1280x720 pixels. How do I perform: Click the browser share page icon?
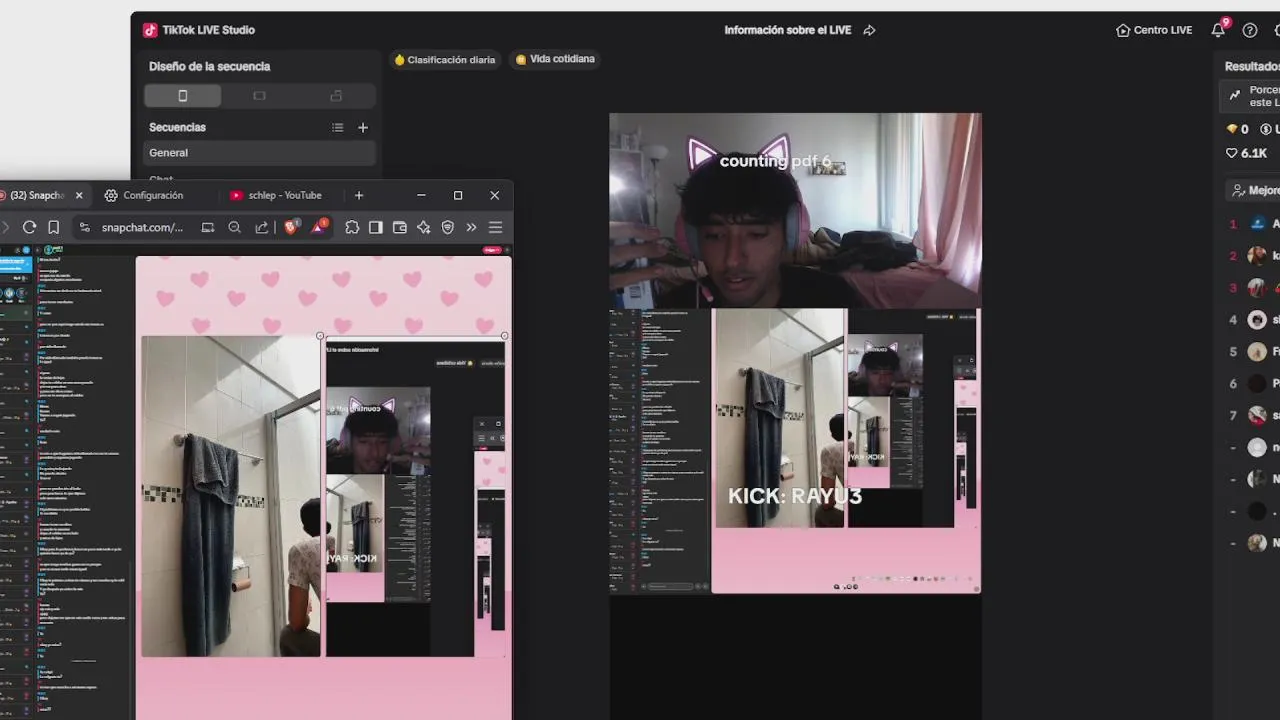click(x=261, y=227)
